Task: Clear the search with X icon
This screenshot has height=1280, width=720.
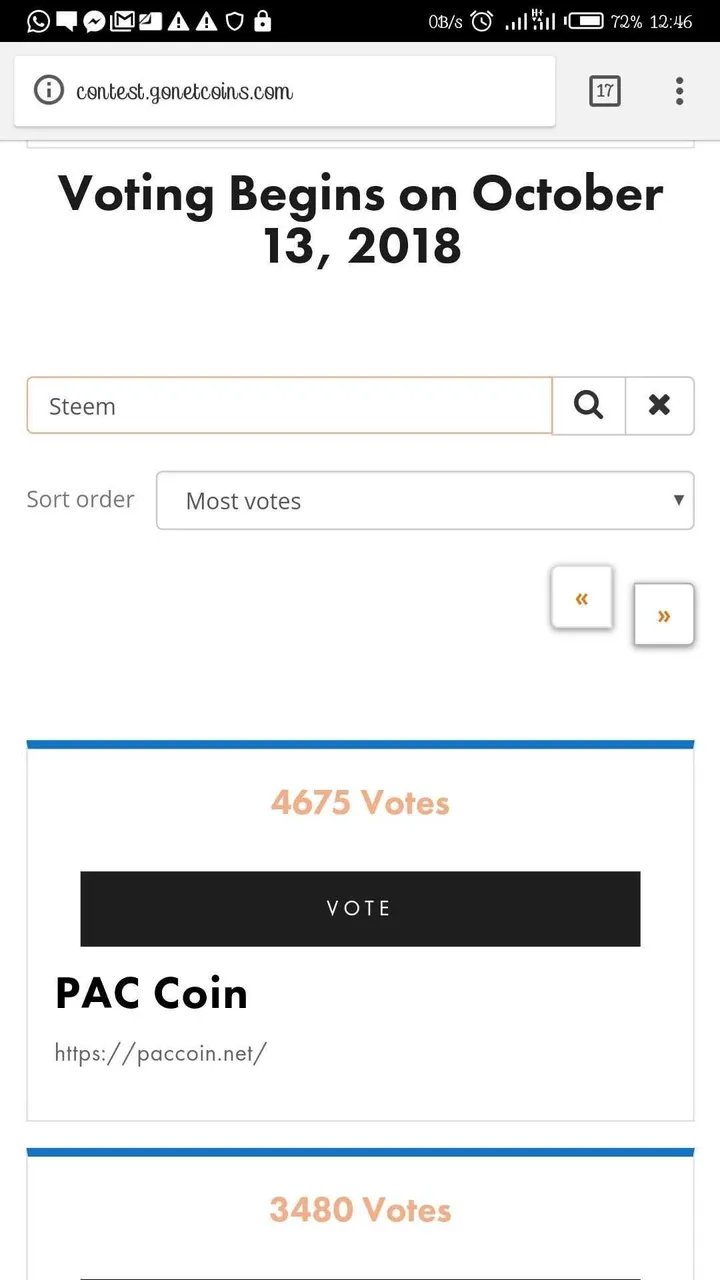Action: tap(659, 405)
